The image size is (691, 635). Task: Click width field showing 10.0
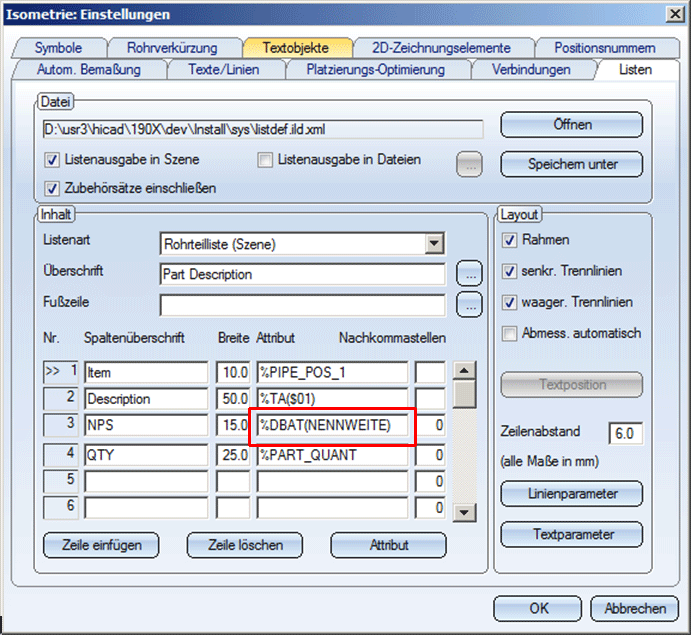click(233, 372)
